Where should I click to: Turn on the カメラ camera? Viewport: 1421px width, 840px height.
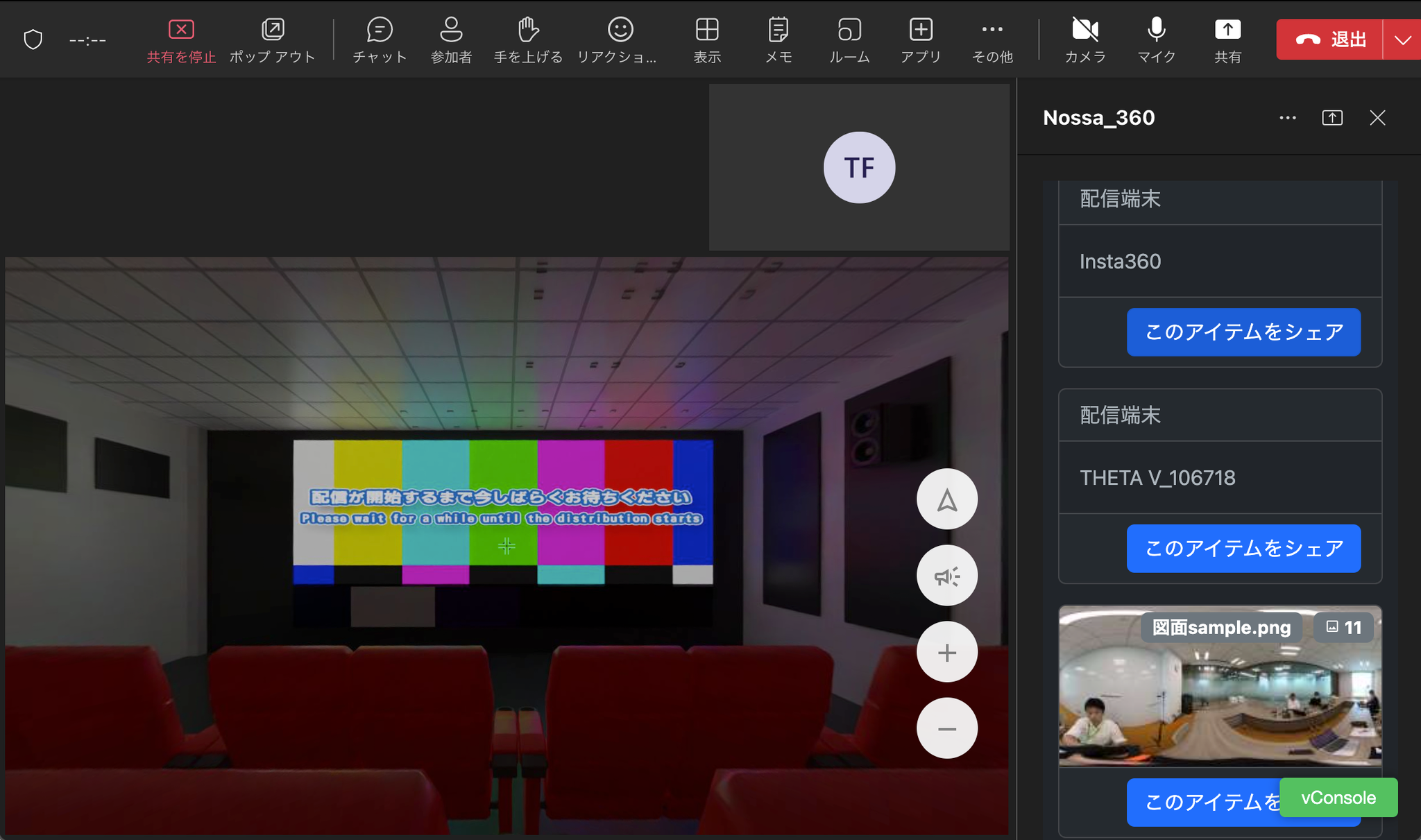tap(1085, 40)
